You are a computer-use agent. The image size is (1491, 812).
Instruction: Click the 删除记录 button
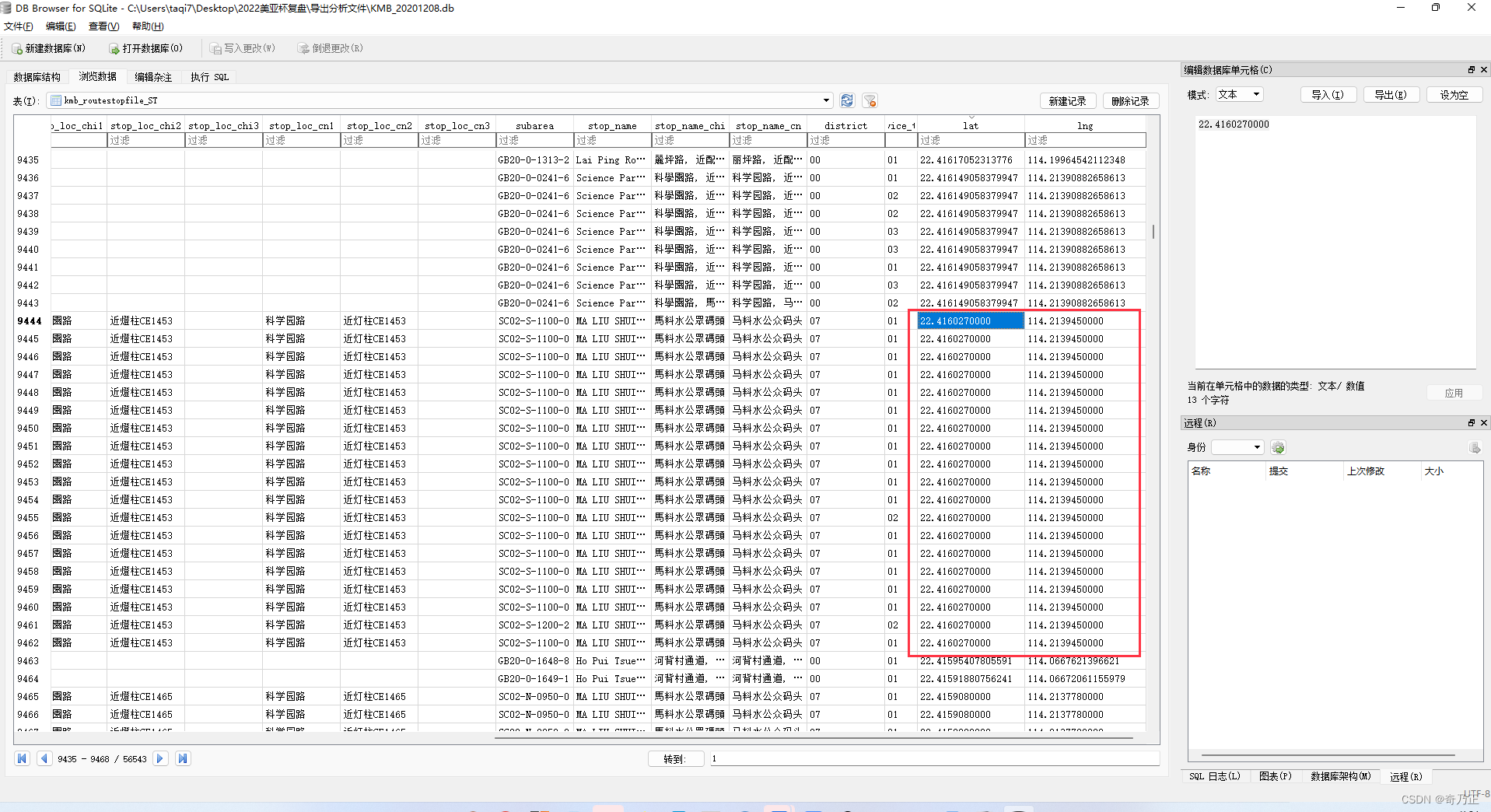pos(1131,101)
